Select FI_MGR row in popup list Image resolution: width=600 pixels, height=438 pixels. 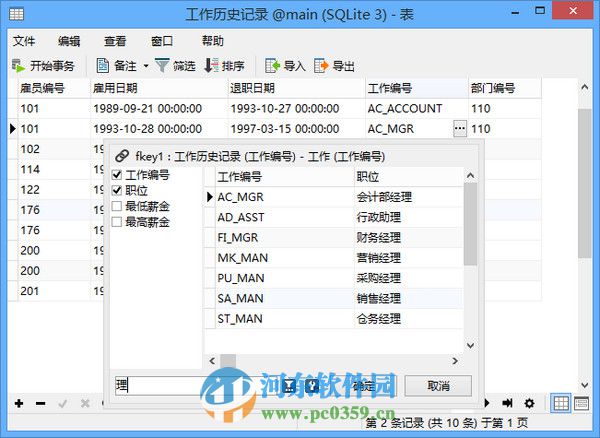coord(334,238)
